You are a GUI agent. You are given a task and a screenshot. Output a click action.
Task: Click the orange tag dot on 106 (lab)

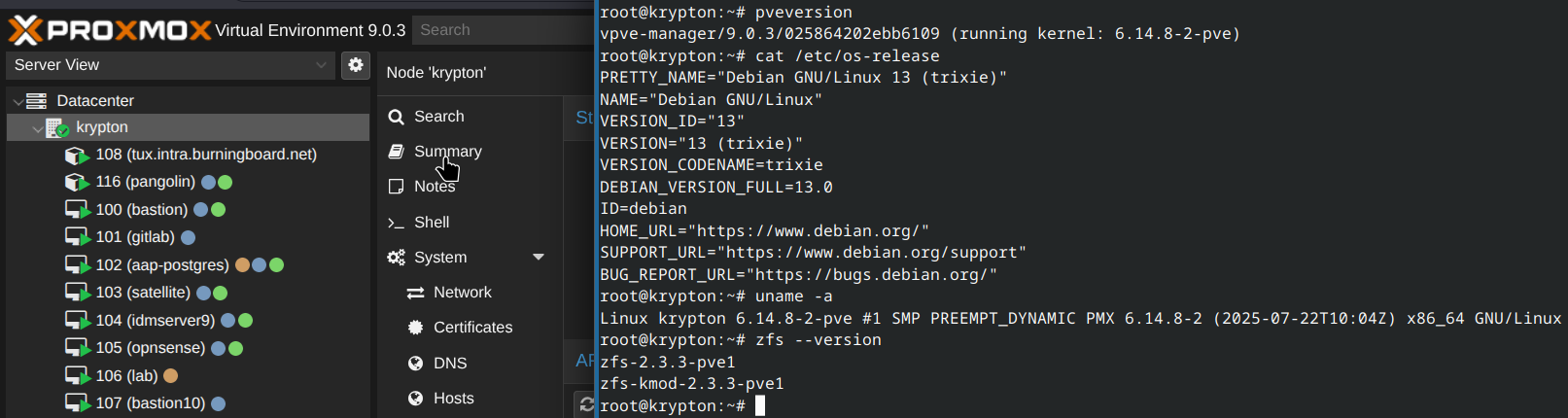[x=170, y=376]
